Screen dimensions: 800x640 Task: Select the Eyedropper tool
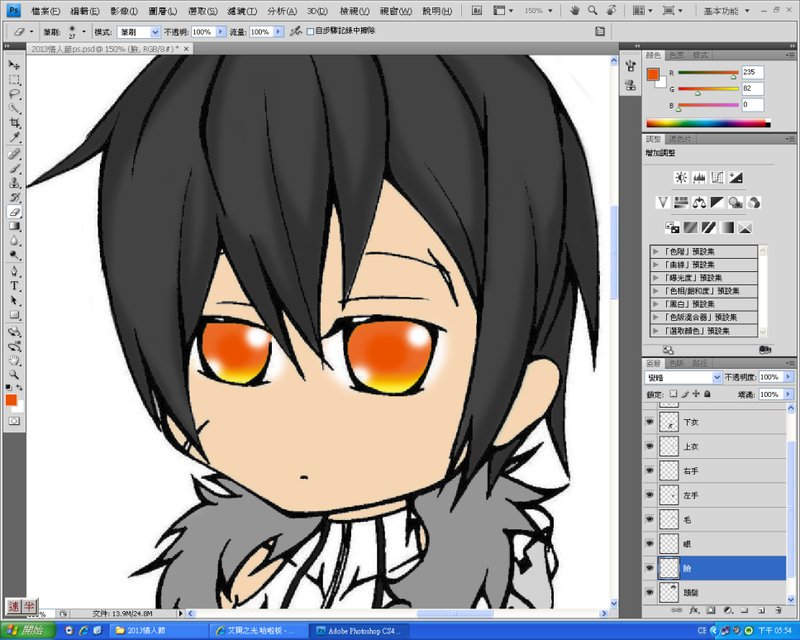coord(14,137)
